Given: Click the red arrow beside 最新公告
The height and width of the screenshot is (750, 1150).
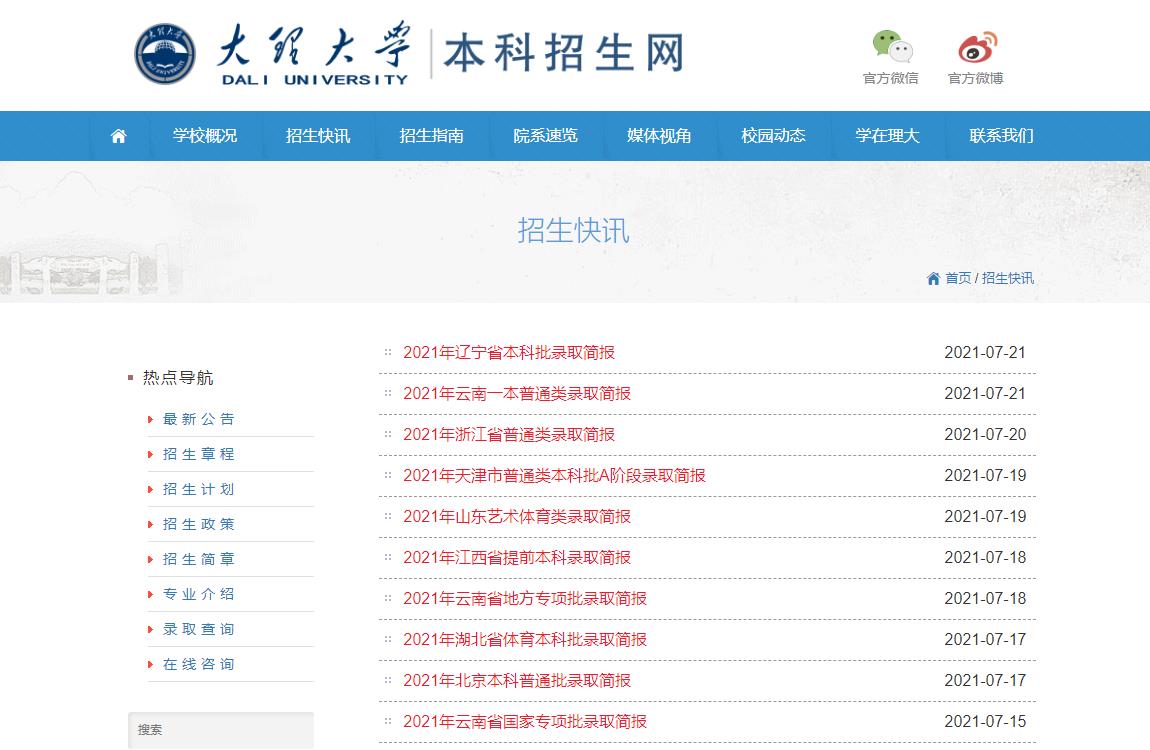Looking at the screenshot, I should pos(150,420).
